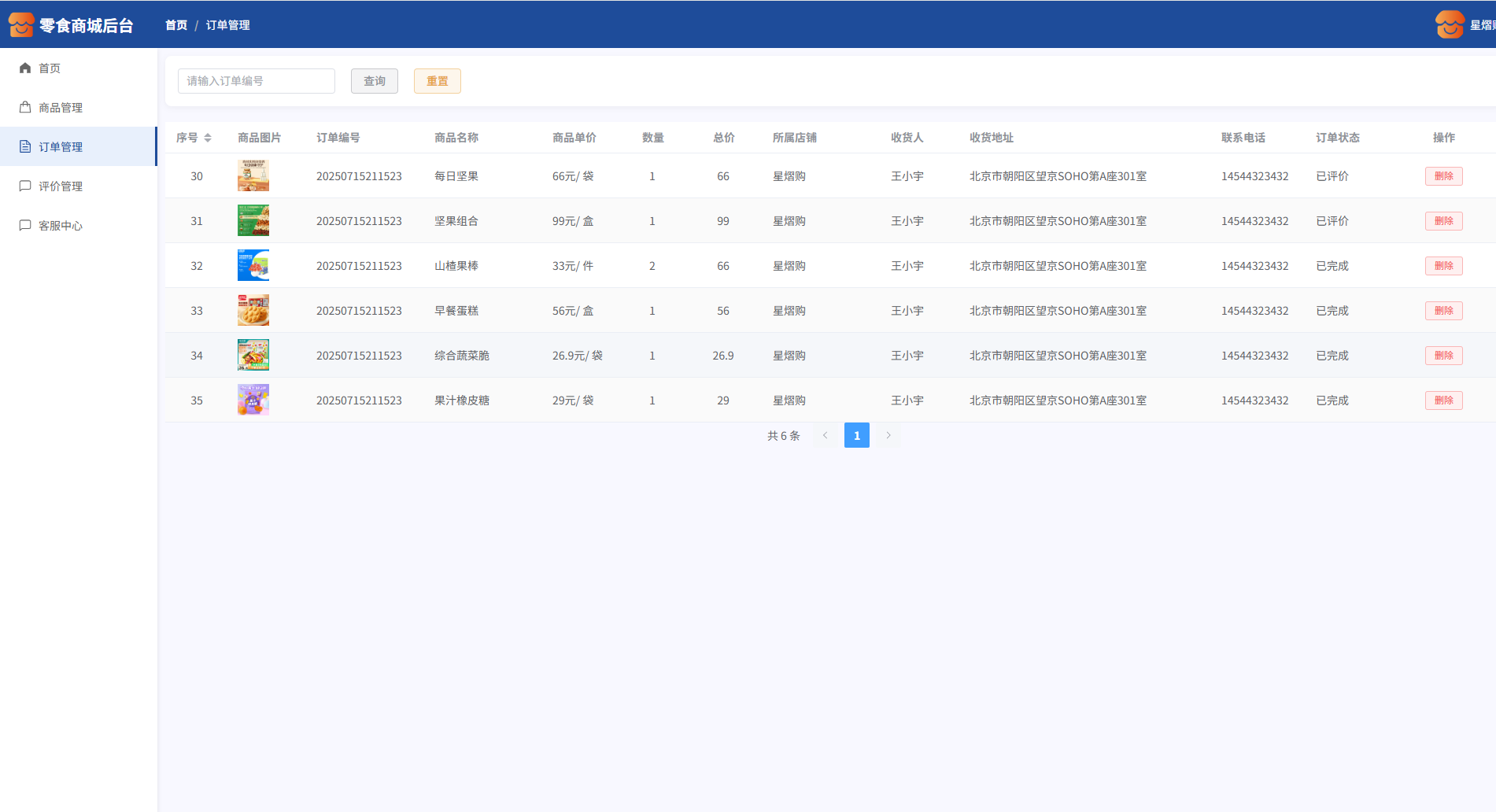Click the message icon for 客服中心
The height and width of the screenshot is (812, 1496).
(x=25, y=226)
